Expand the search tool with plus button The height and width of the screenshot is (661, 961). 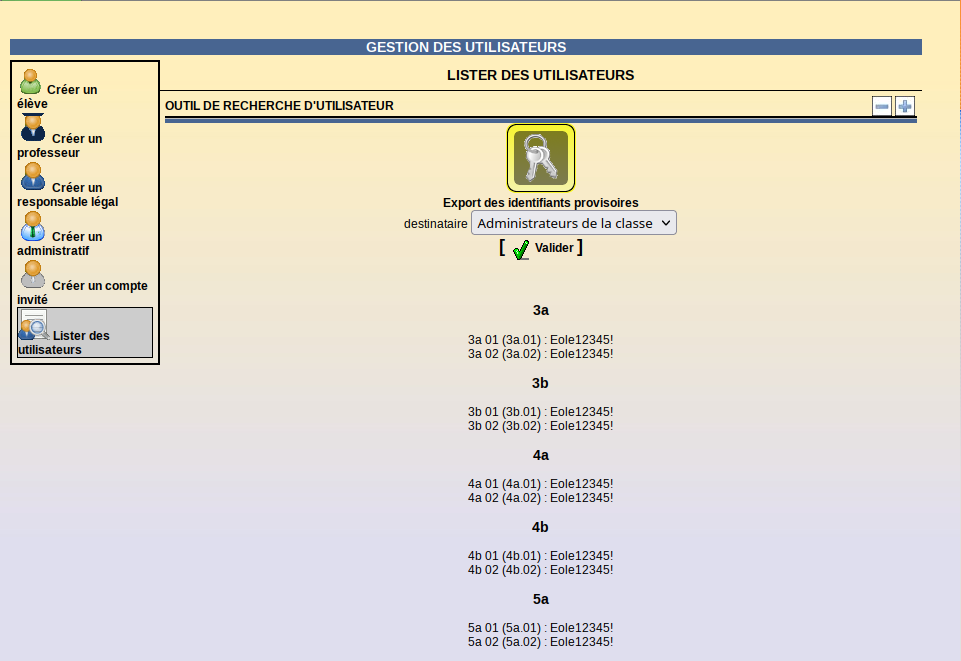coord(905,106)
